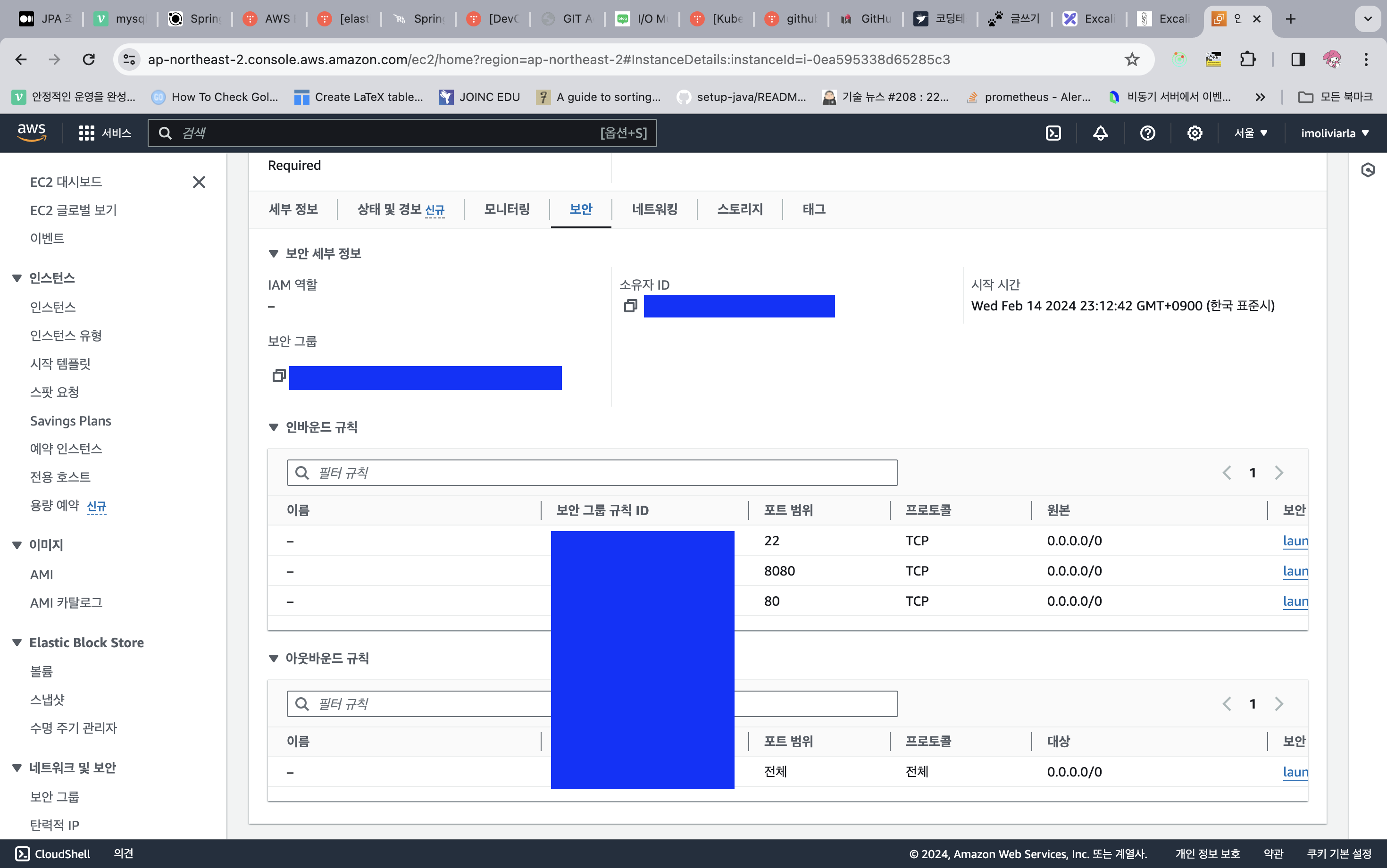Open the notifications bell icon
Image resolution: width=1387 pixels, height=868 pixels.
tap(1100, 133)
